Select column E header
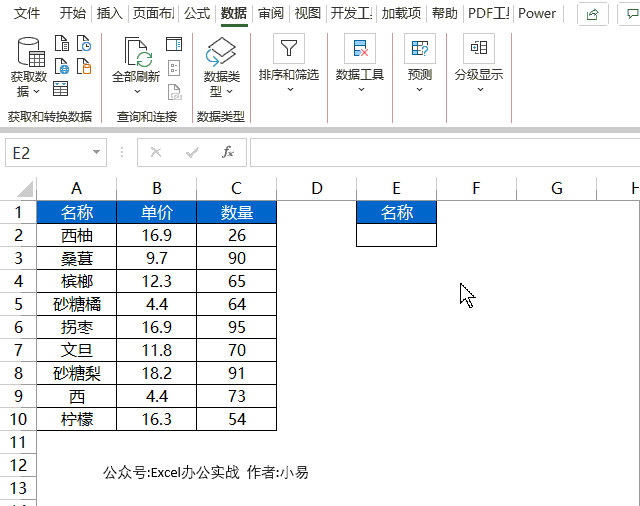The height and width of the screenshot is (506, 640). [x=396, y=189]
